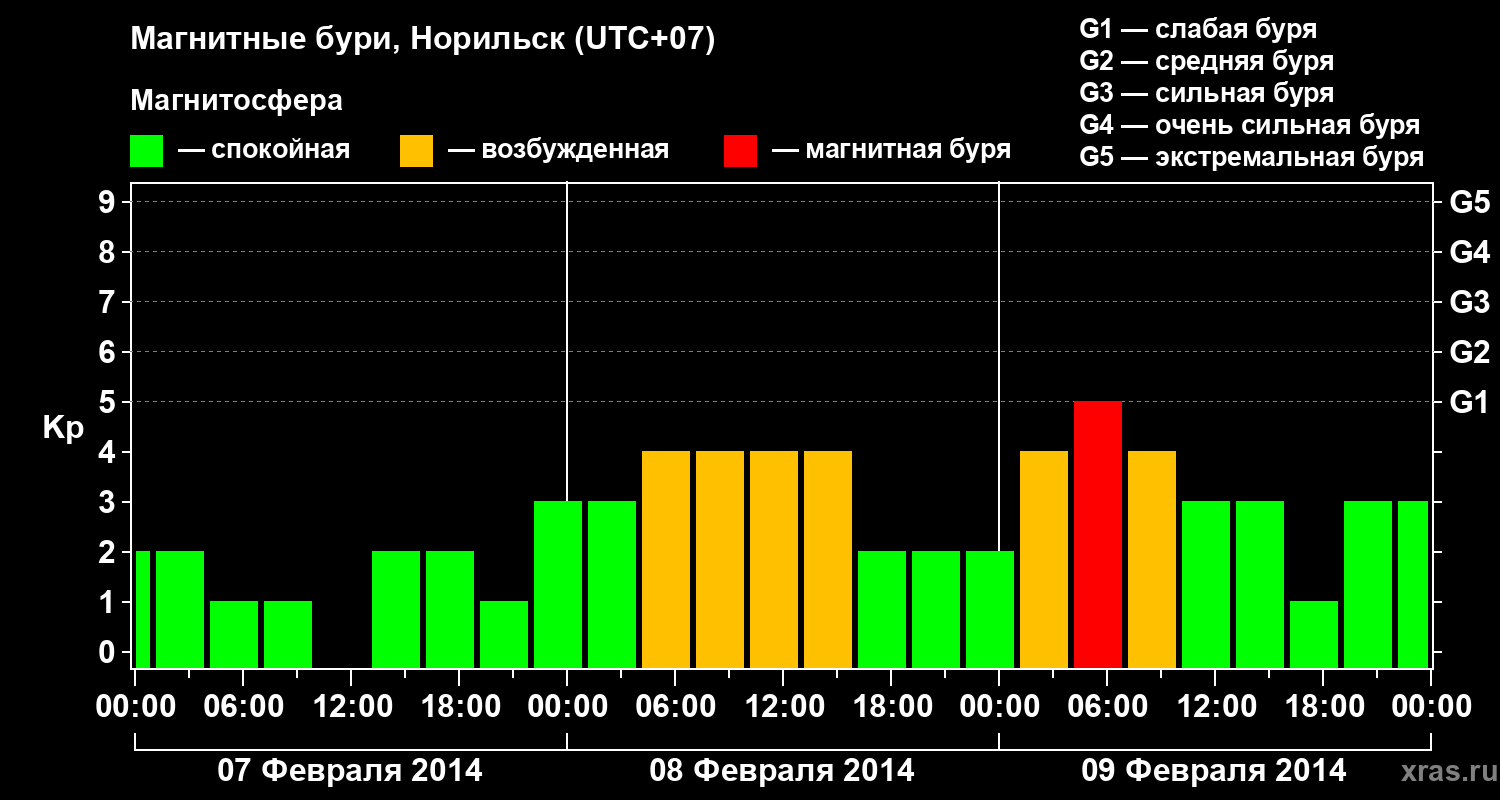Click the 'G2 — средняя буря' legend line
Image resolution: width=1500 pixels, height=800 pixels.
[1207, 61]
